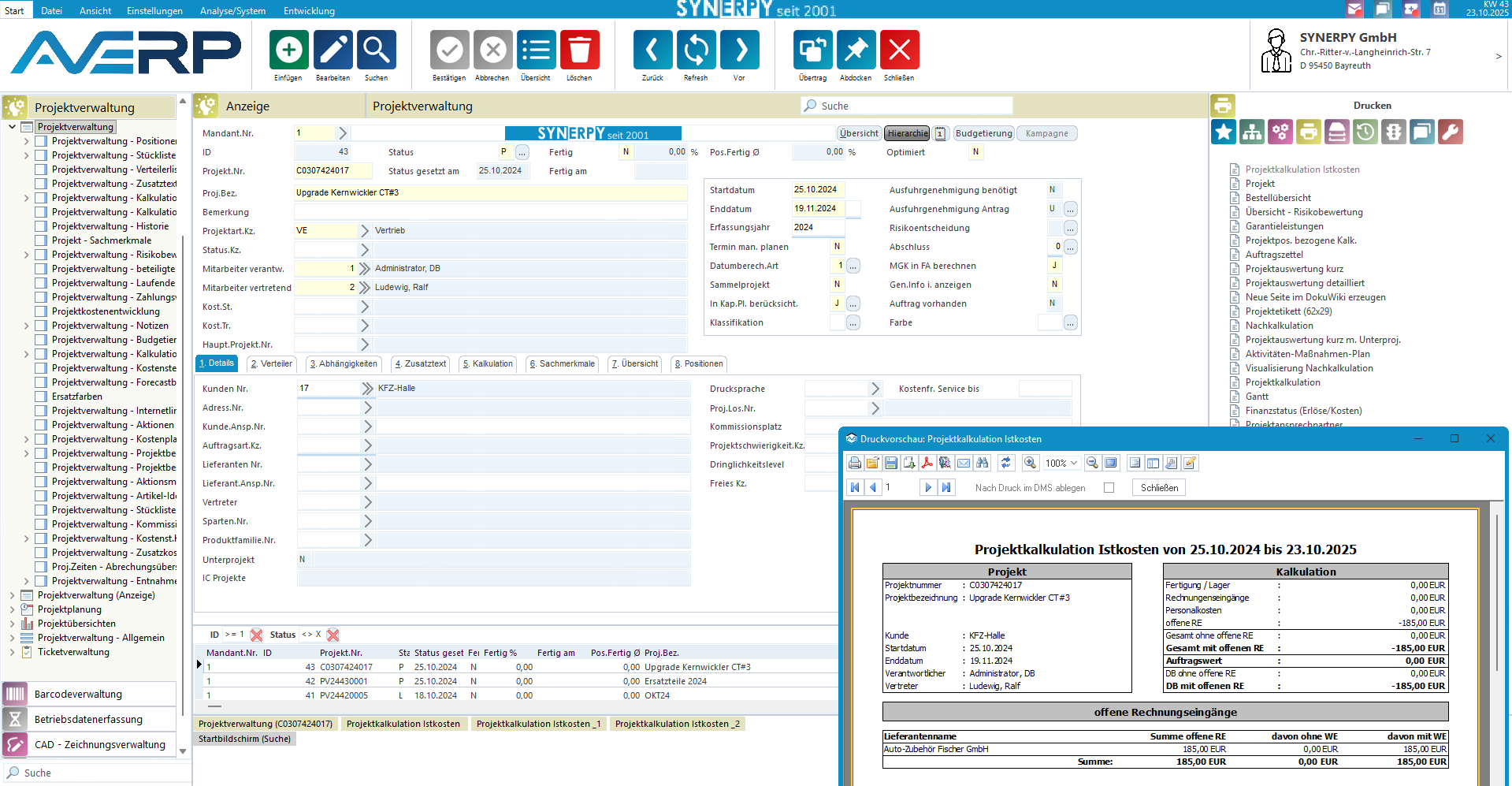Go to next page in print preview
Viewport: 1512px width, 786px height.
pyautogui.click(x=927, y=488)
